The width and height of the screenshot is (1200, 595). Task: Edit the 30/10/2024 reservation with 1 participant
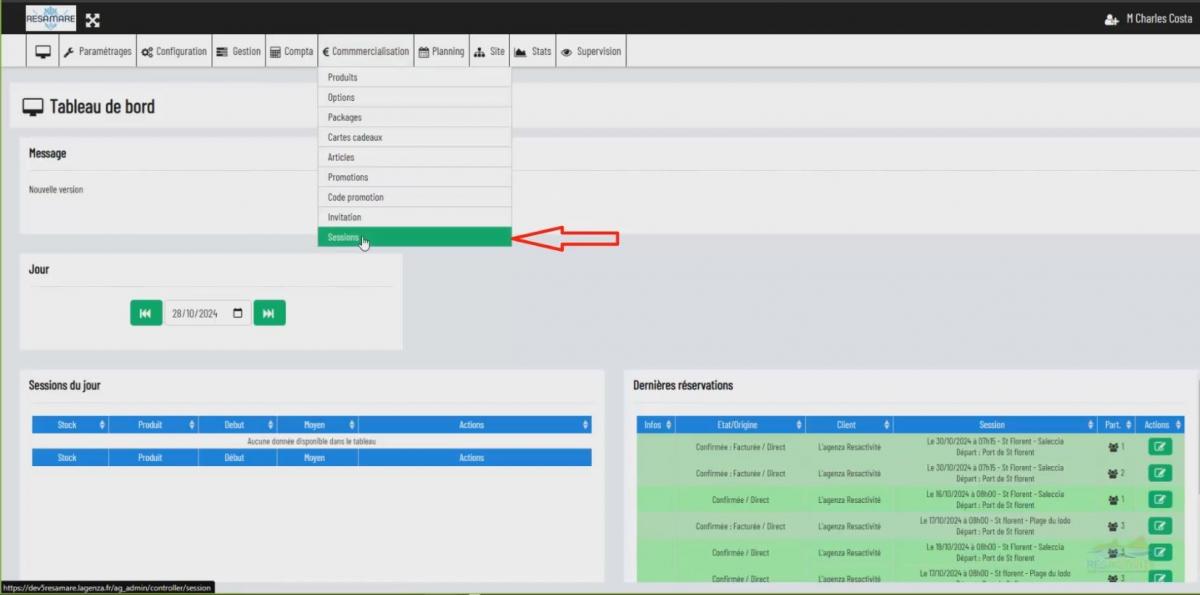click(x=1160, y=447)
